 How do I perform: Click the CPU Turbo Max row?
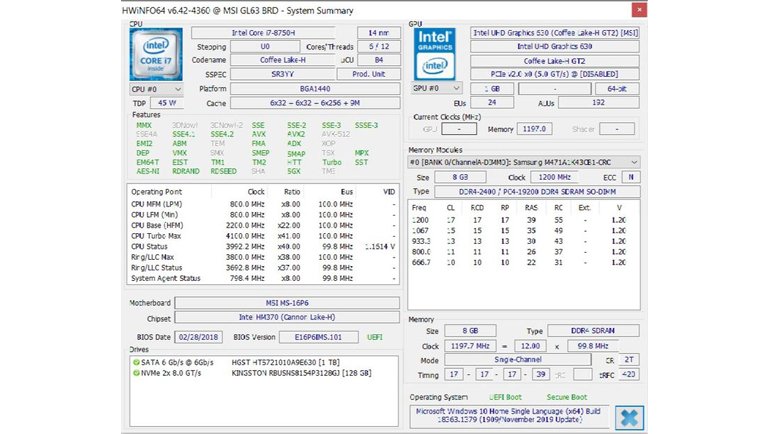[263, 236]
